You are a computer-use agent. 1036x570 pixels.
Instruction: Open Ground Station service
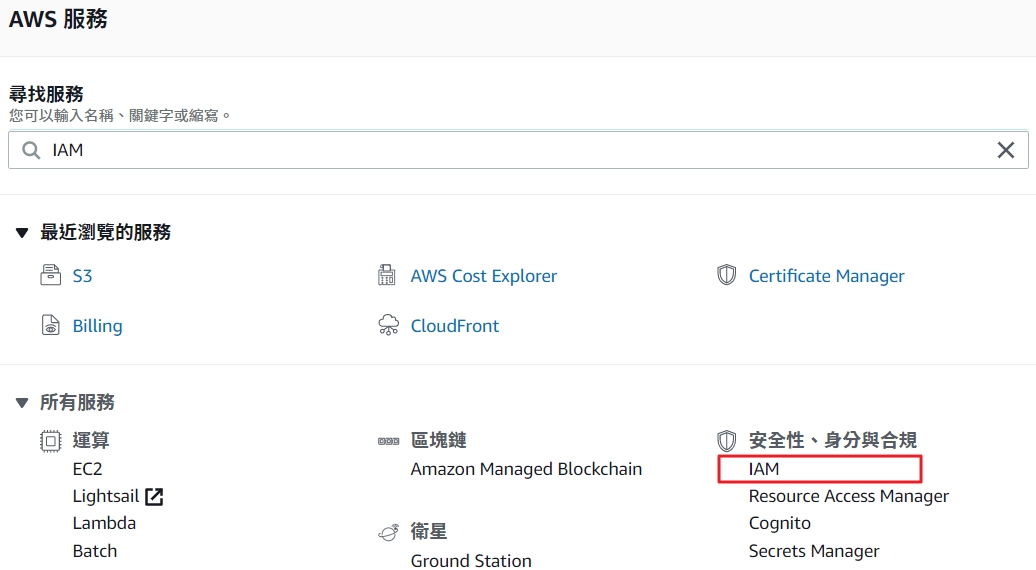[x=470, y=561]
